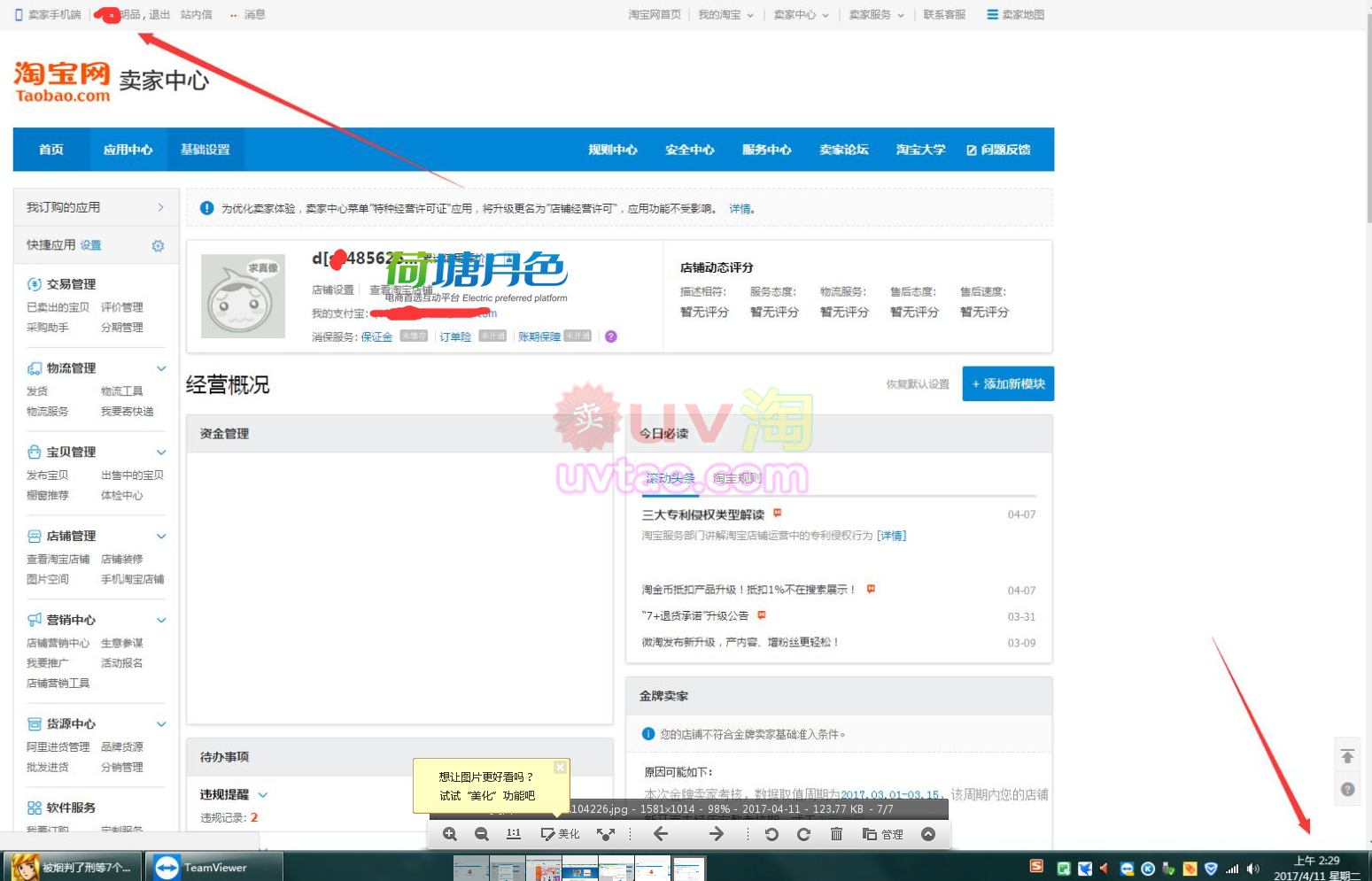Set image to 1:1 actual size
Screen dimensions: 1372x881
(514, 834)
